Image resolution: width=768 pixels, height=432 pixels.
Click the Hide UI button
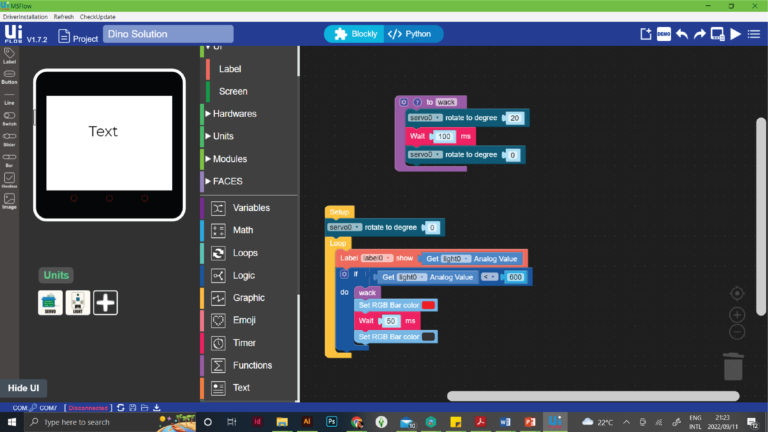(23, 388)
